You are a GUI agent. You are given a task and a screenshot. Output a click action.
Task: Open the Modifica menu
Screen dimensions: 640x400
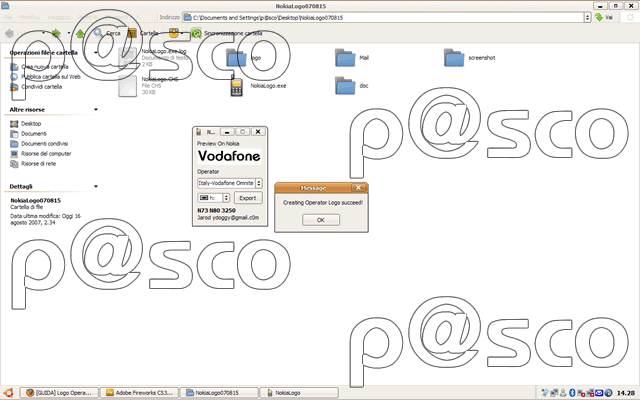coord(29,18)
